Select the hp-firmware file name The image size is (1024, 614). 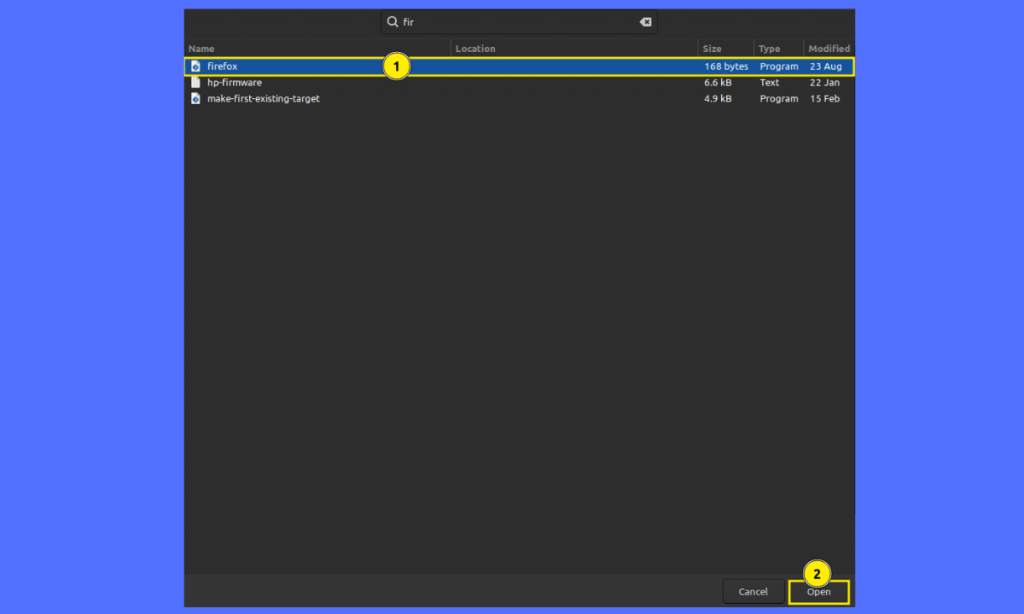click(x=234, y=82)
